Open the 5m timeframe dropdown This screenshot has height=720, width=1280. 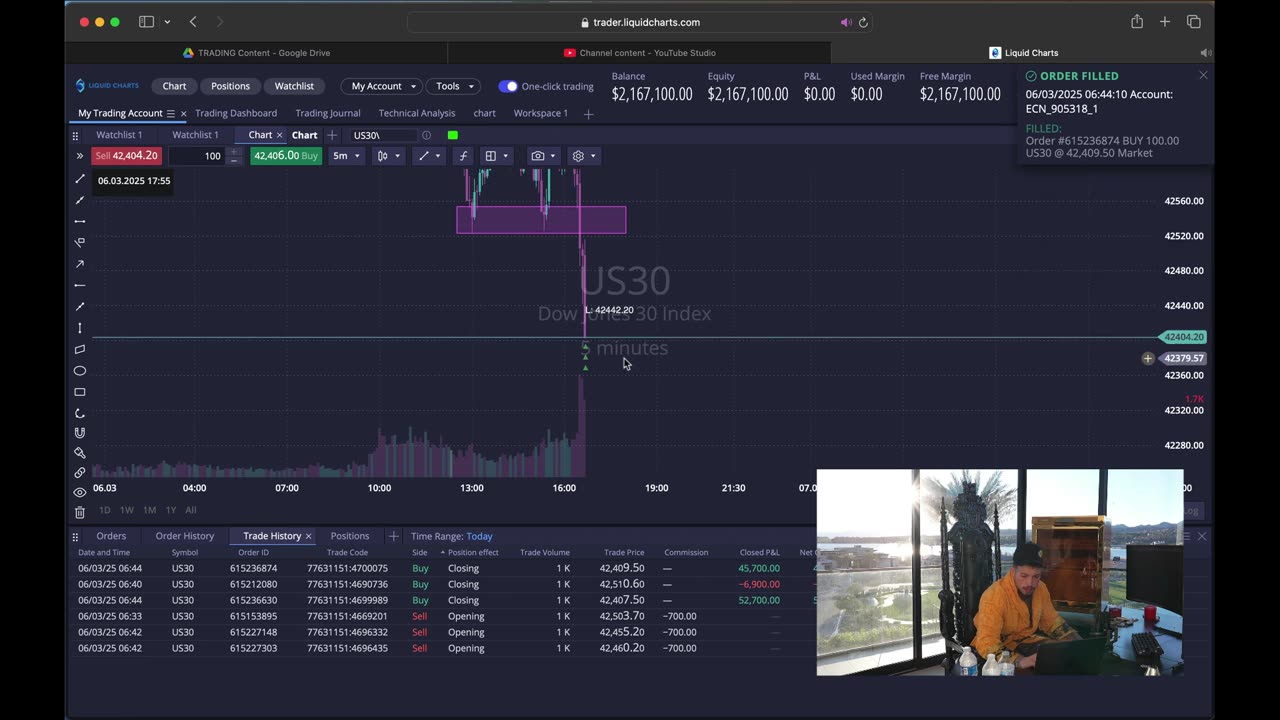pyautogui.click(x=346, y=156)
